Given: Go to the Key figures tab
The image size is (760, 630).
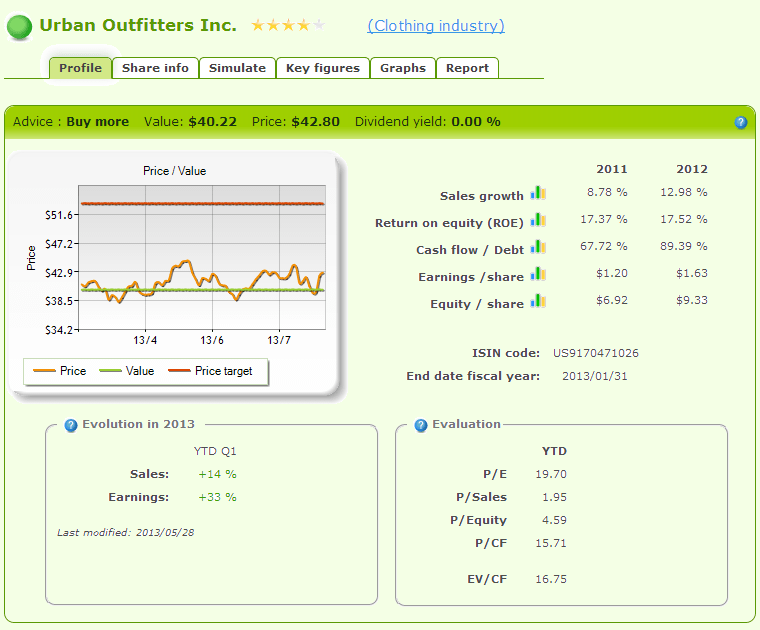Looking at the screenshot, I should click(323, 68).
